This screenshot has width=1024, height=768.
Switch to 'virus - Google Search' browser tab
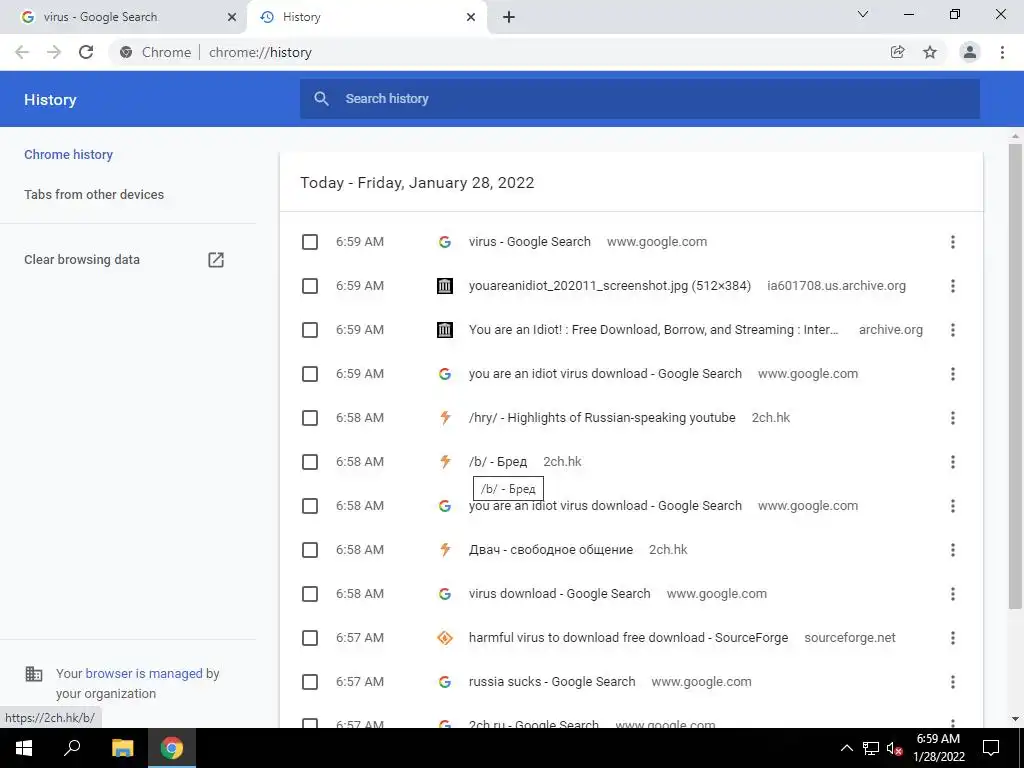pyautogui.click(x=124, y=18)
